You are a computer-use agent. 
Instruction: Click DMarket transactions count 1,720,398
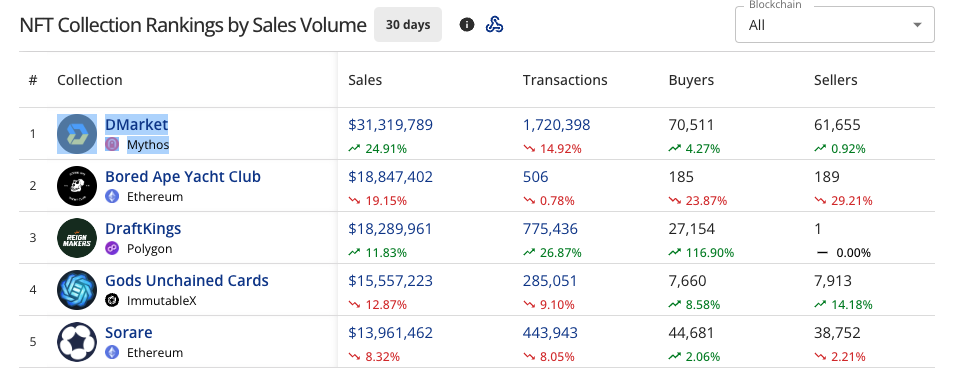556,125
